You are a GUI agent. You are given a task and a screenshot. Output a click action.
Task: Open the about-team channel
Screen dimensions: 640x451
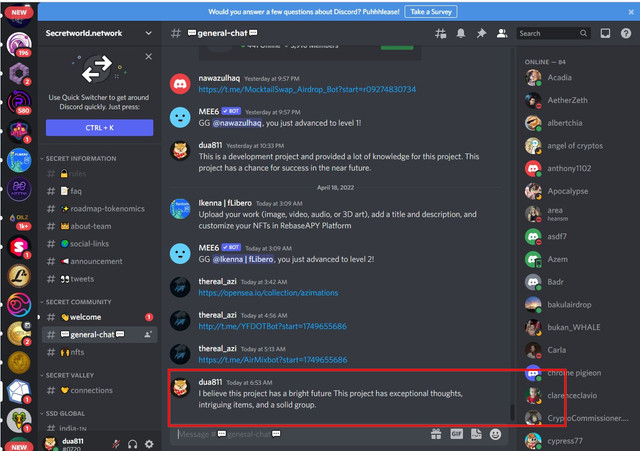click(99, 226)
